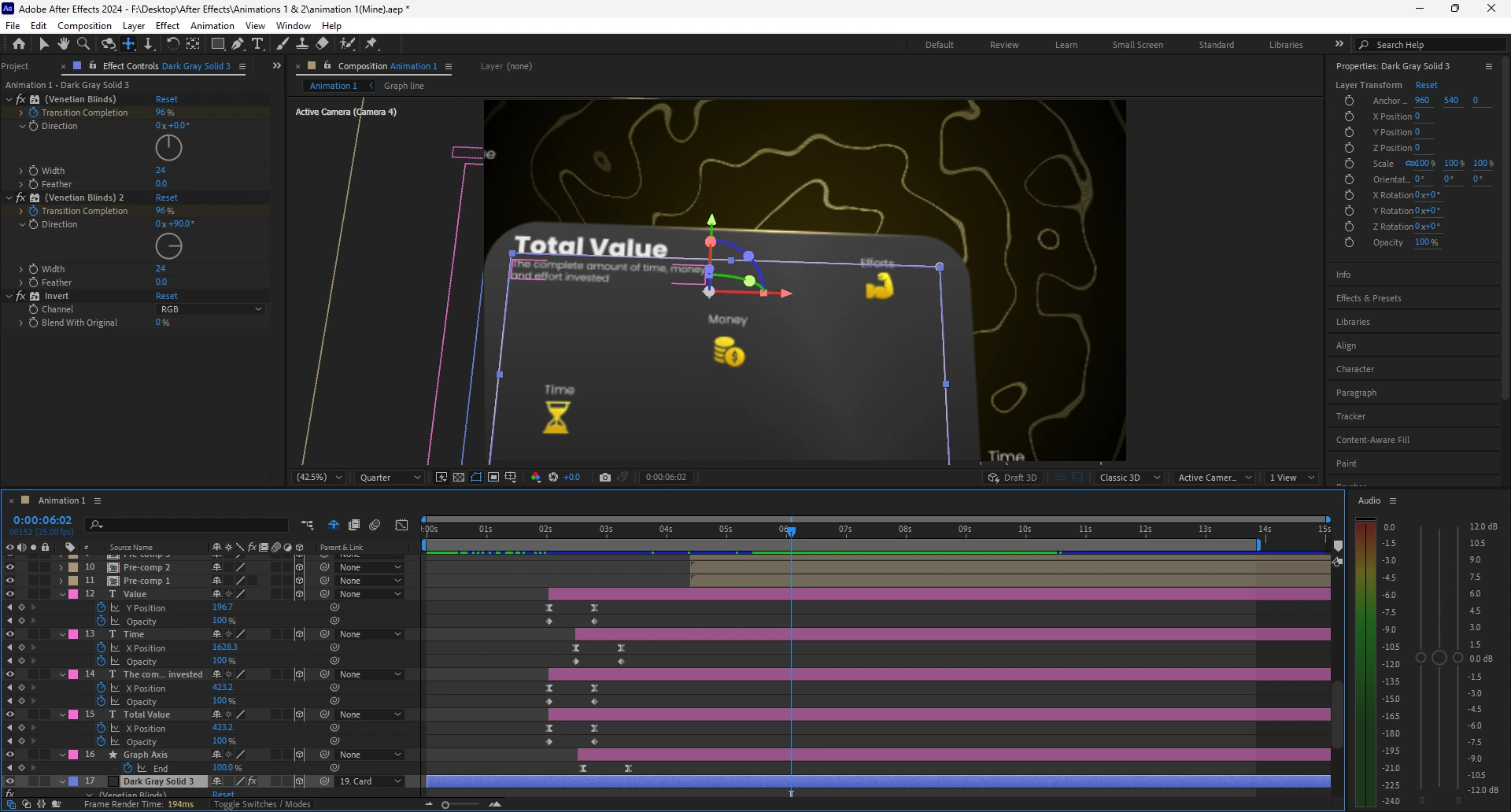
Task: Hide the Graph Axis layer
Action: click(x=10, y=755)
